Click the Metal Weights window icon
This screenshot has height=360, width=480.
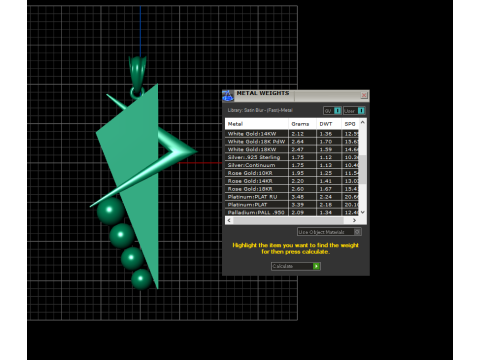click(228, 96)
